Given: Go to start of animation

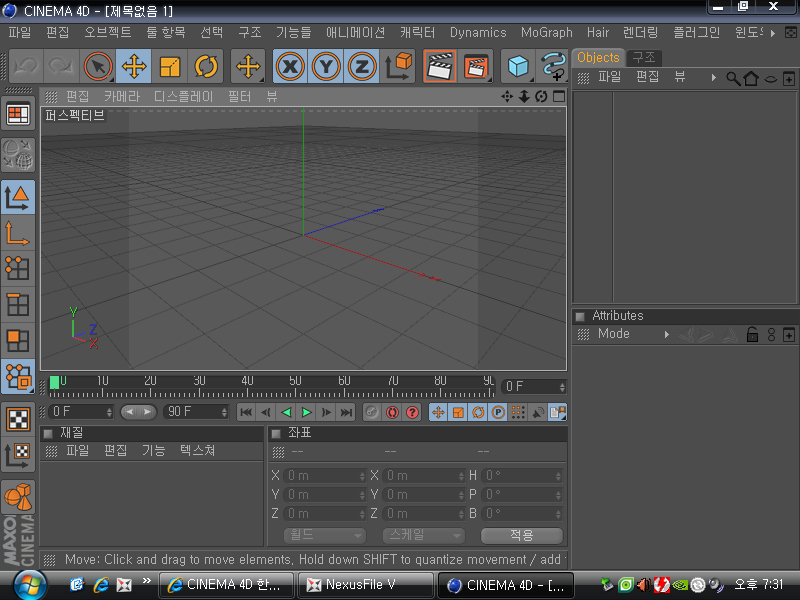Looking at the screenshot, I should click(246, 412).
